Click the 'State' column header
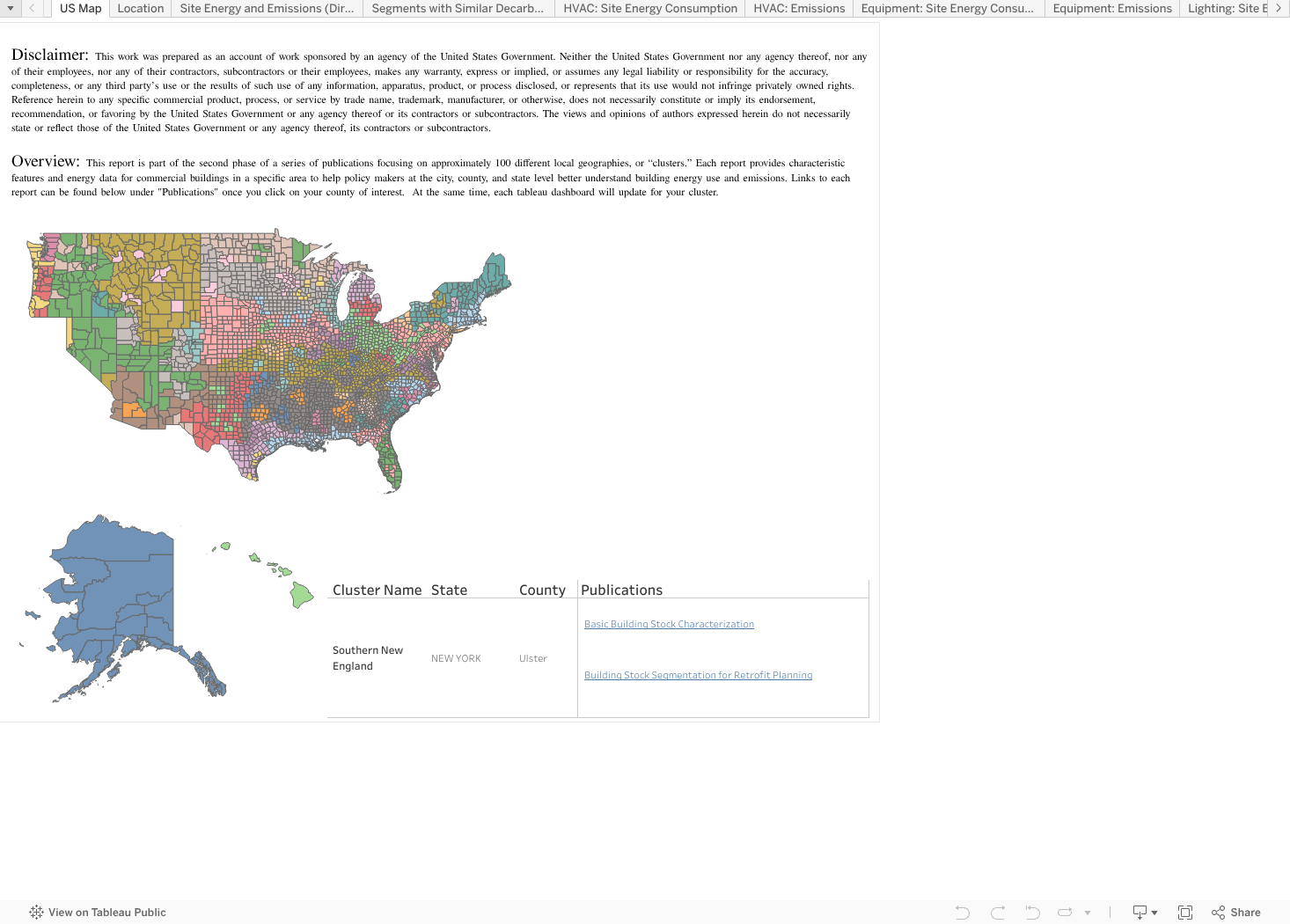 [x=449, y=590]
